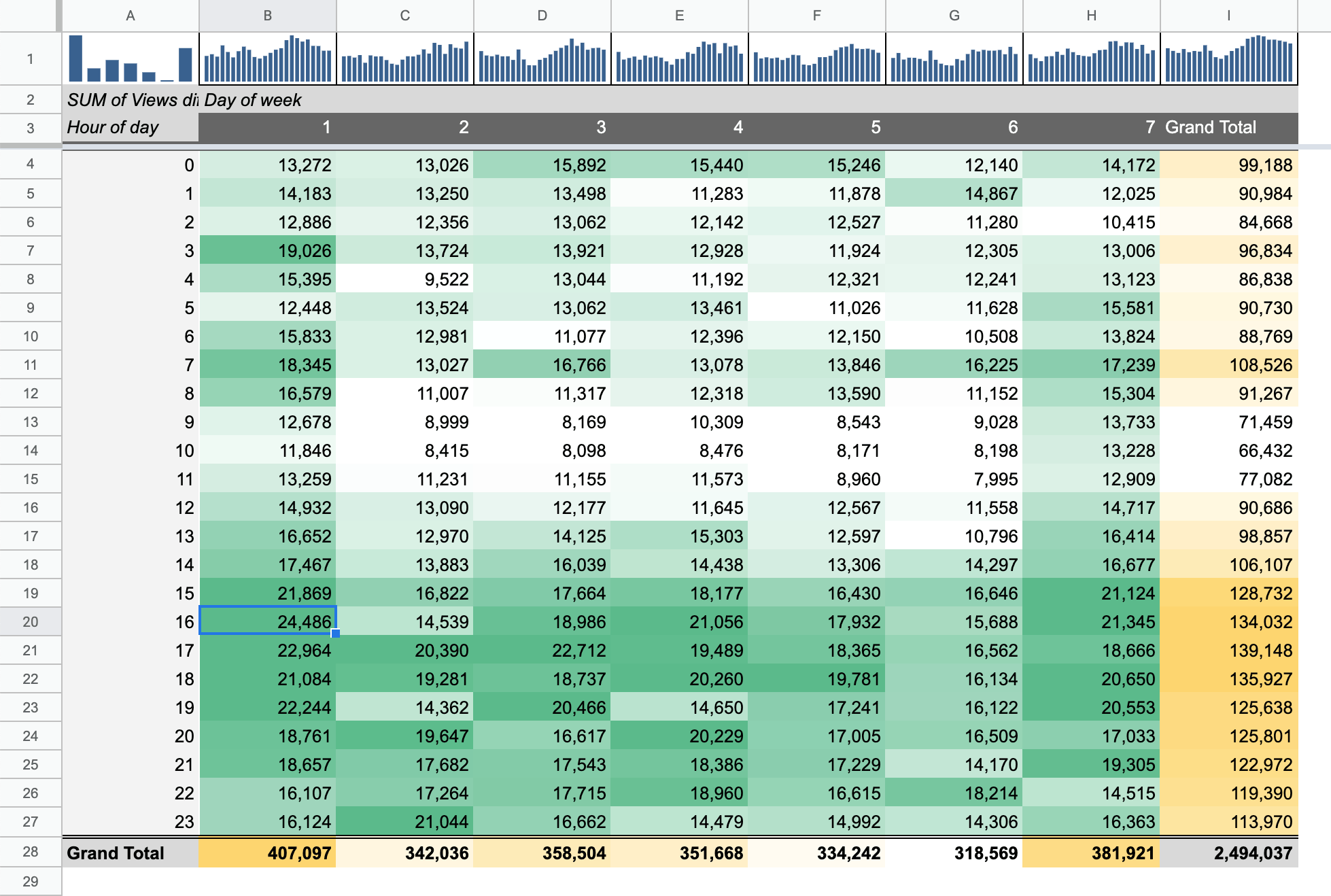Select row total 66,432
Image resolution: width=1331 pixels, height=896 pixels.
point(1229,450)
